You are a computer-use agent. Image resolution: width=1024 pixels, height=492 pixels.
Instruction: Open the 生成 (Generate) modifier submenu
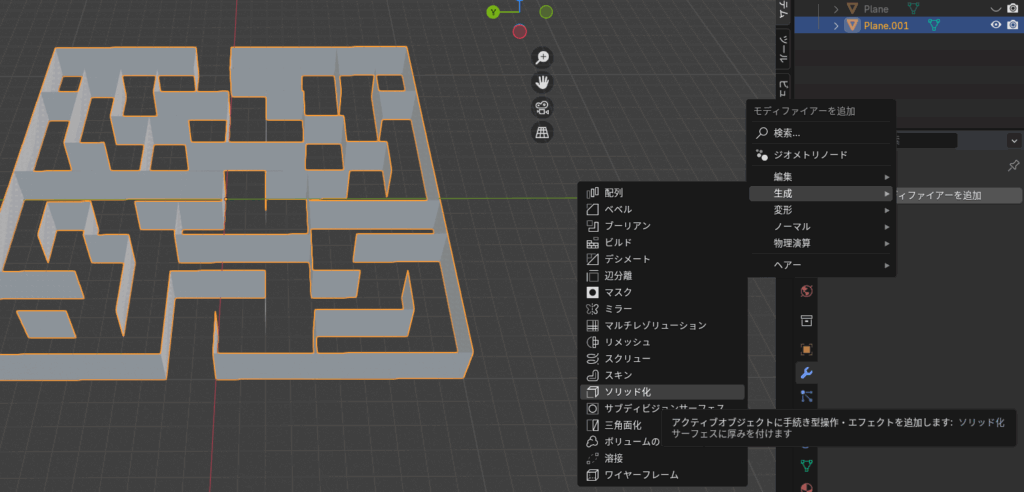821,193
